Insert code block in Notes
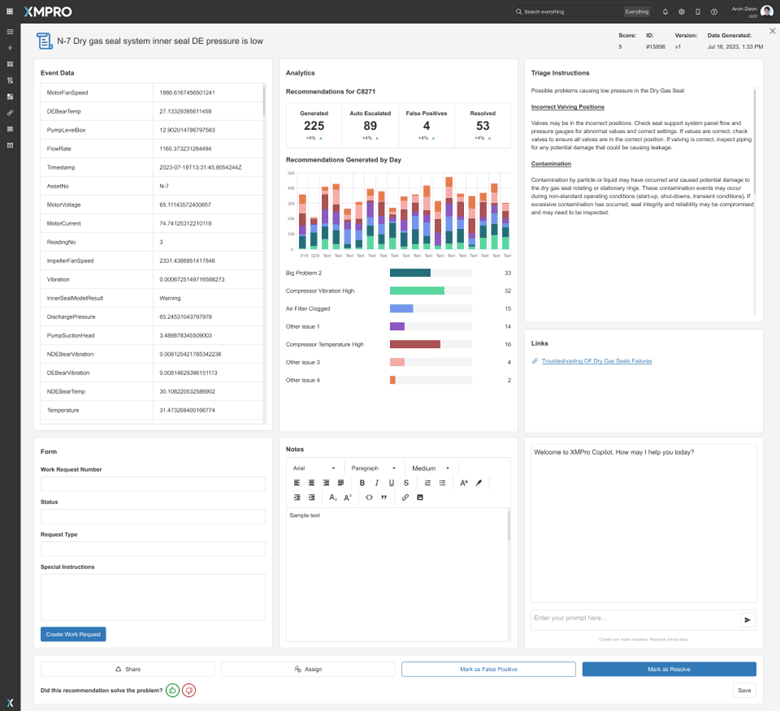This screenshot has height=711, width=780. click(x=369, y=498)
